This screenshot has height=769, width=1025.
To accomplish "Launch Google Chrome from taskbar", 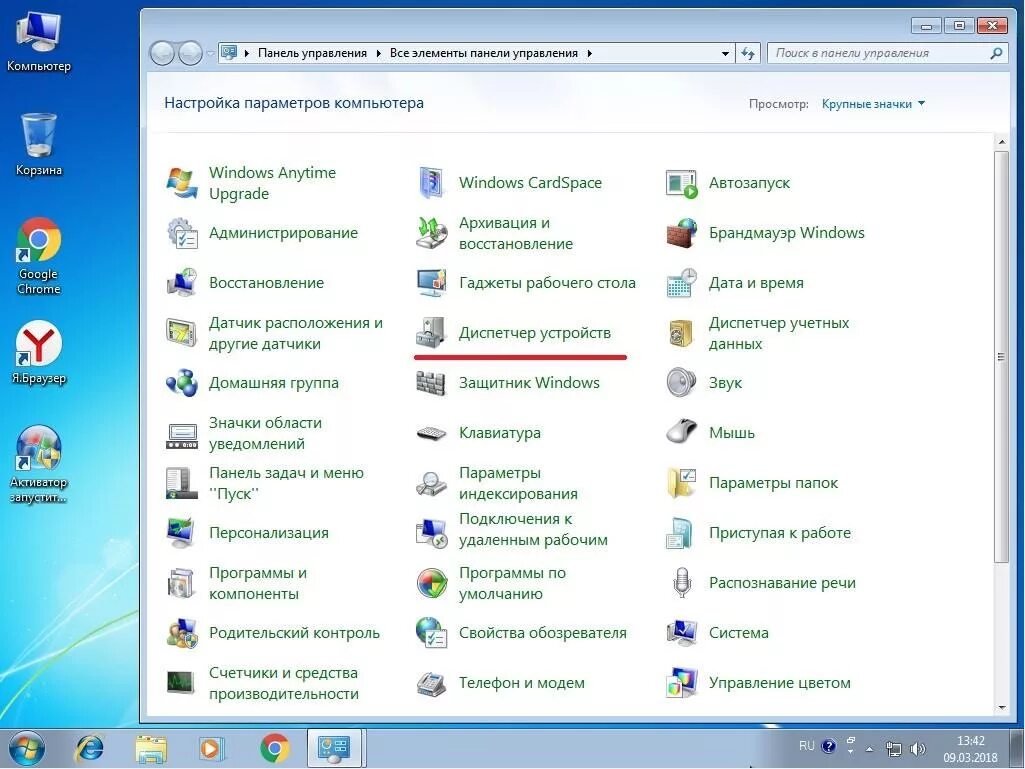I will pos(275,749).
